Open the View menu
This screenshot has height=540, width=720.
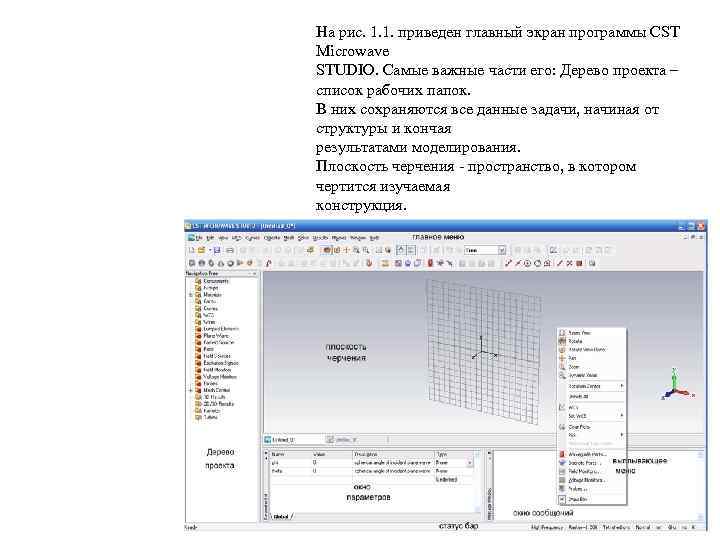pos(223,238)
